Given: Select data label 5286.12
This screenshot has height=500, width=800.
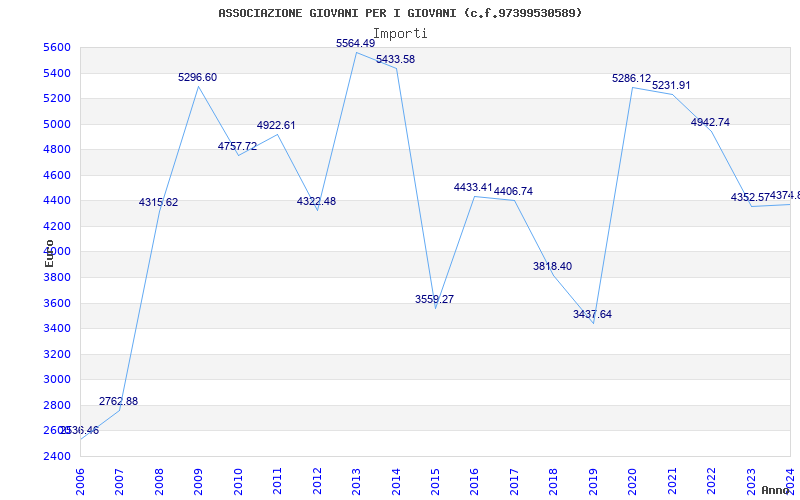Looking at the screenshot, I should [632, 79].
